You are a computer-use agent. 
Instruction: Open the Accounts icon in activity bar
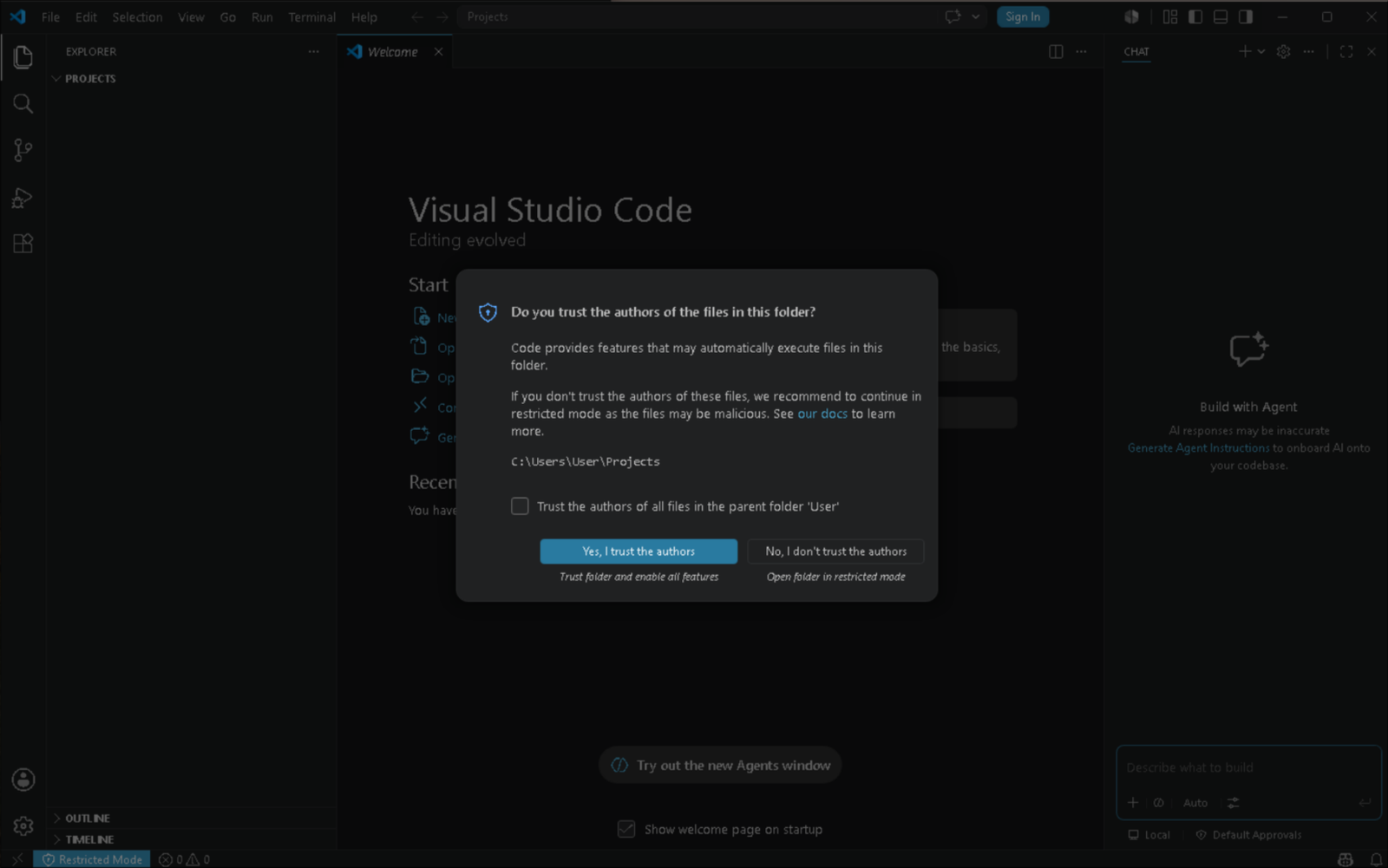(x=23, y=780)
